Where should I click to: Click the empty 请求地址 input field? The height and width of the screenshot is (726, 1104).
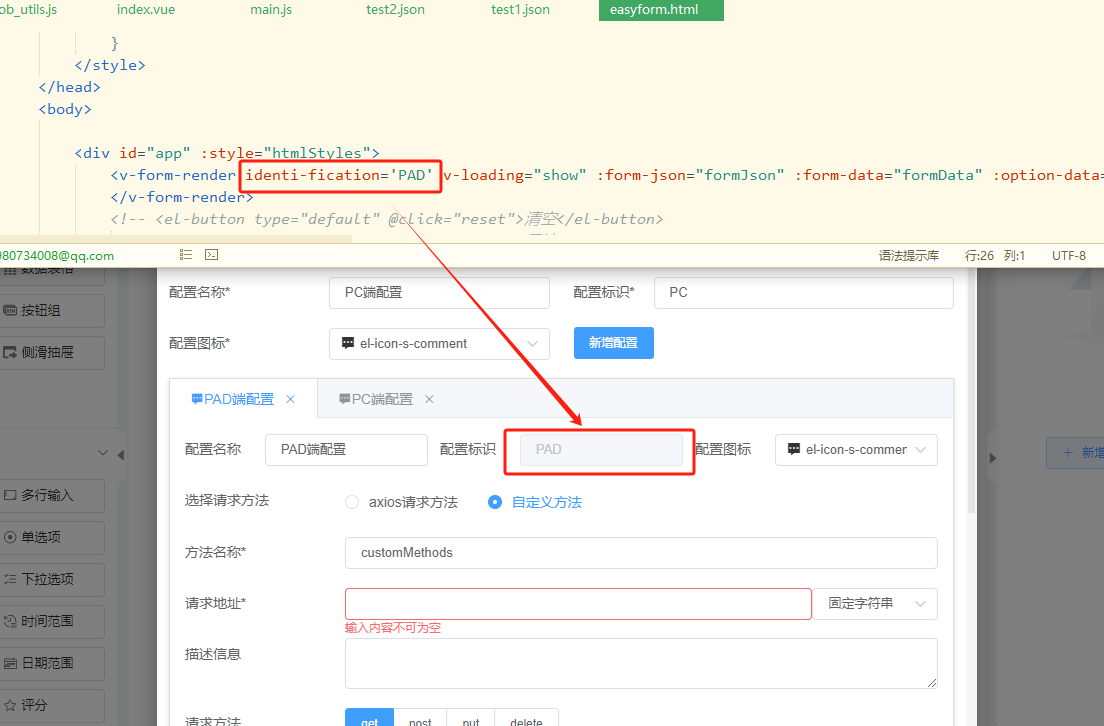578,603
